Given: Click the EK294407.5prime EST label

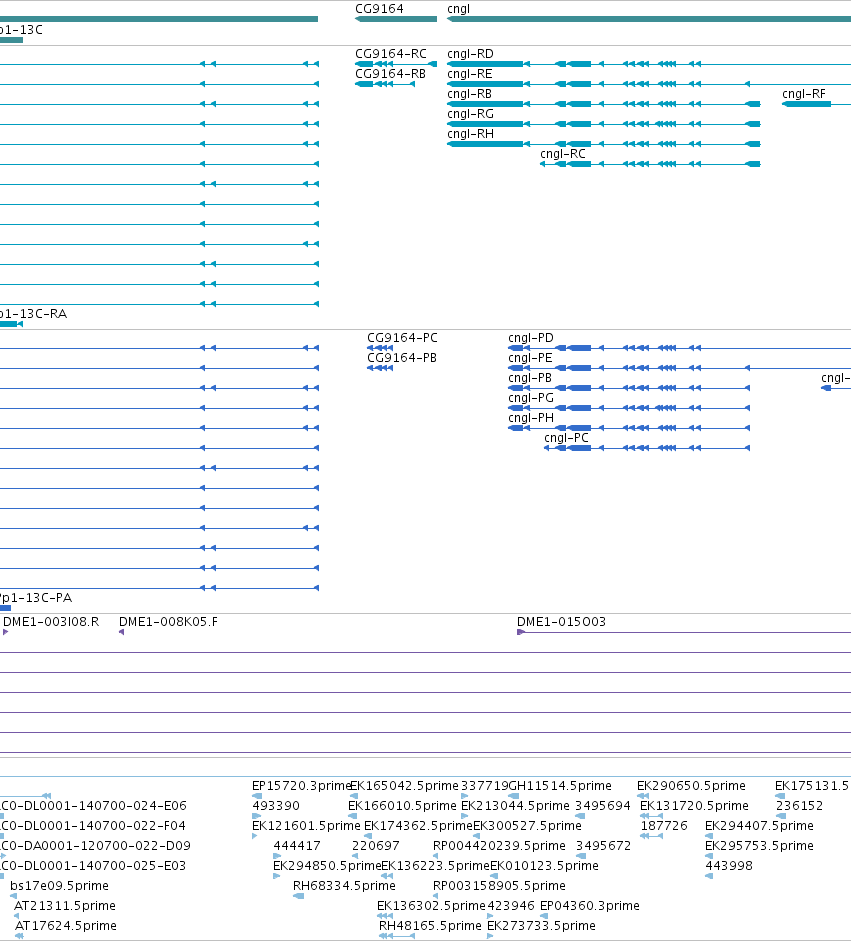Looking at the screenshot, I should pos(760,826).
